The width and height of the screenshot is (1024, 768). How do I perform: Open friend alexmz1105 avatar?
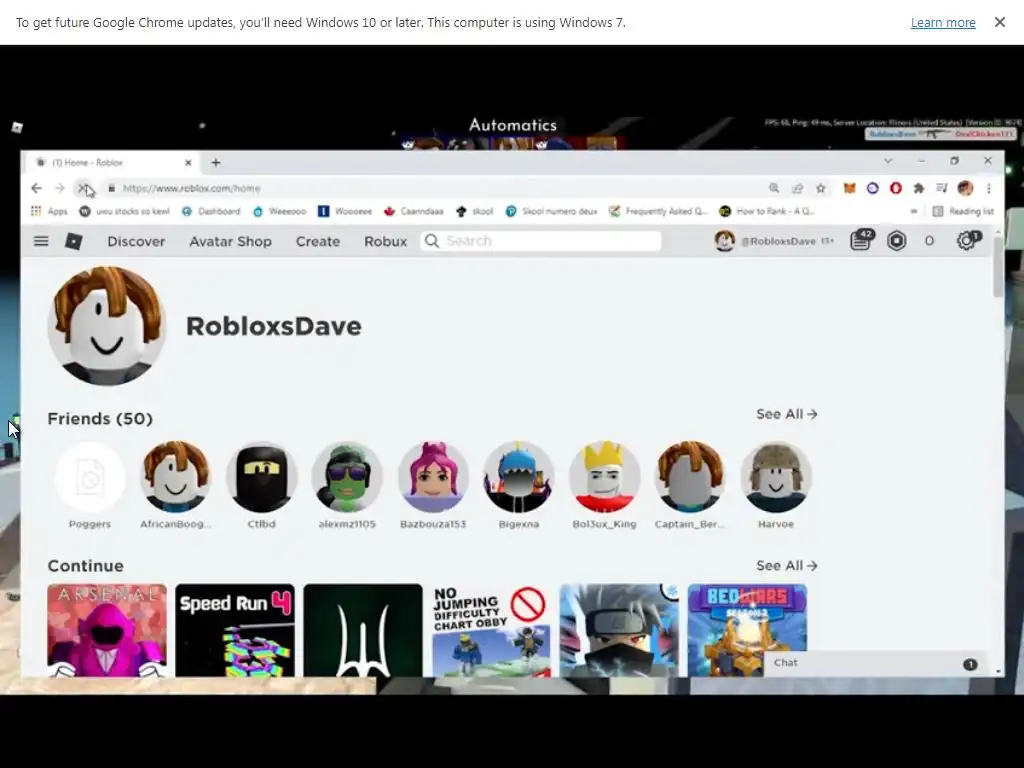coord(347,477)
